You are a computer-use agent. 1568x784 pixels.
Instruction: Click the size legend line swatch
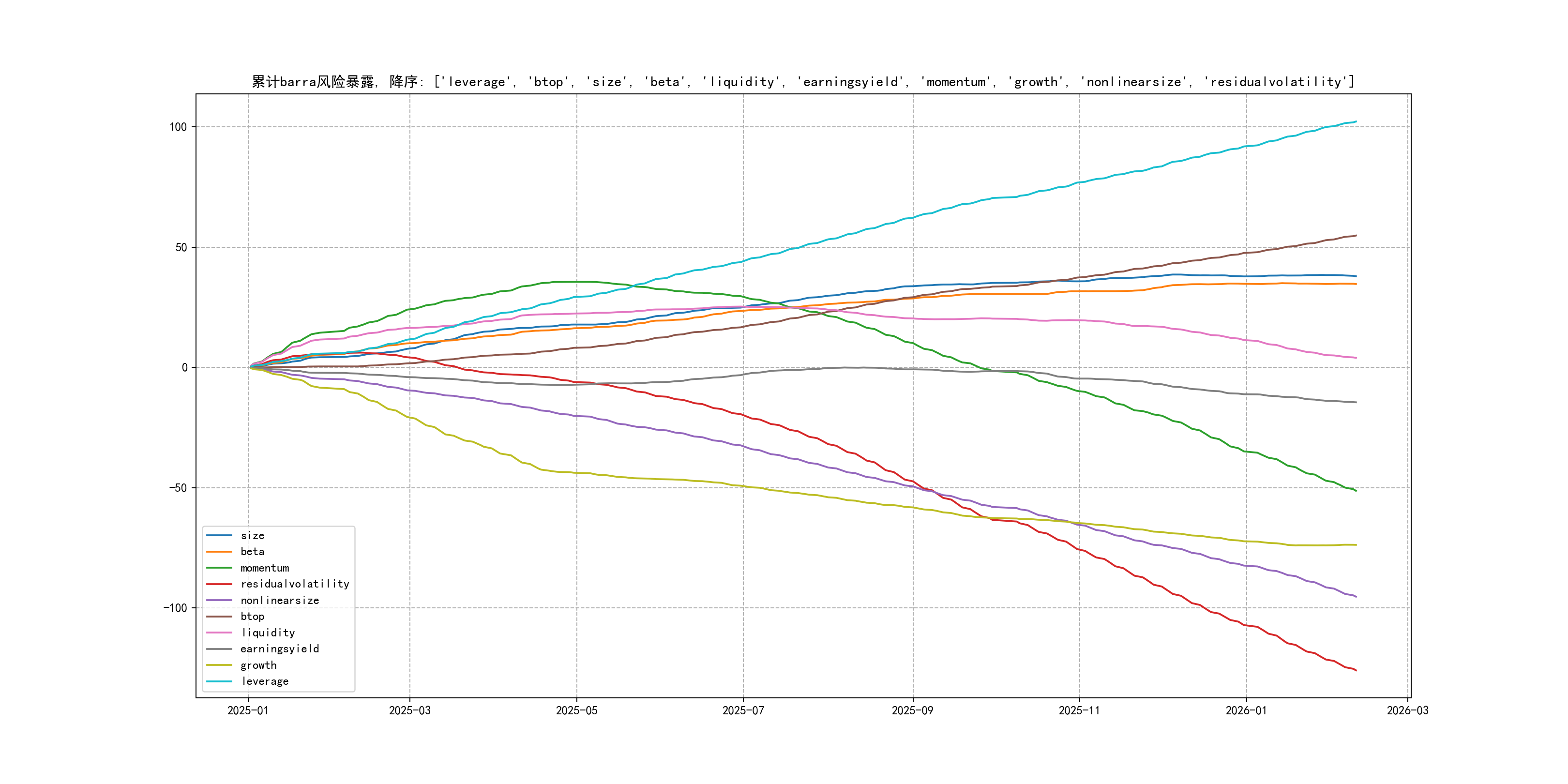coord(219,536)
